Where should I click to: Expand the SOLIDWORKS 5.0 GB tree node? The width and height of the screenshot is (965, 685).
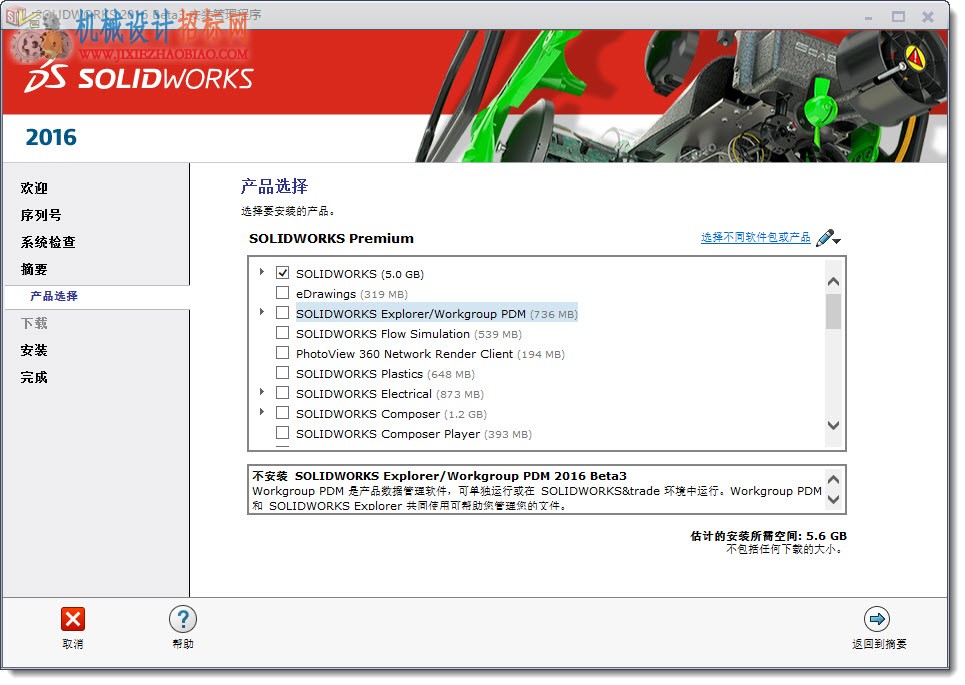(x=262, y=271)
